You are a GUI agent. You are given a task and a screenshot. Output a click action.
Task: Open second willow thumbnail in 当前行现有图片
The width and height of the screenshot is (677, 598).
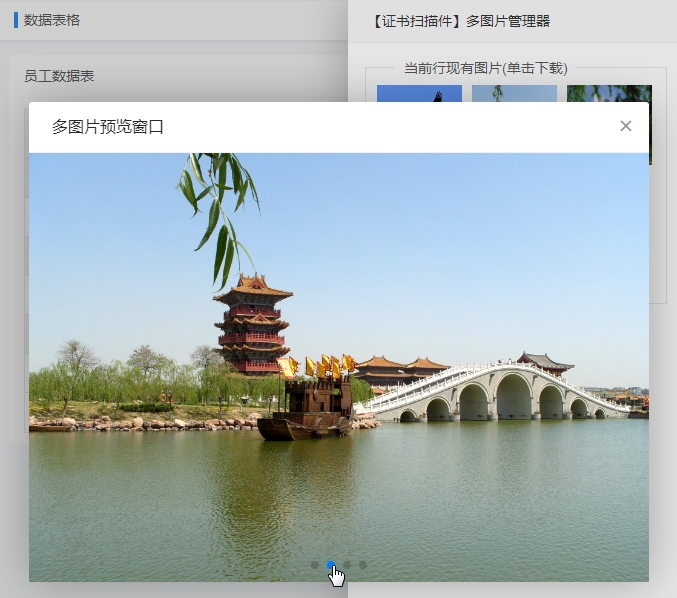(x=514, y=93)
